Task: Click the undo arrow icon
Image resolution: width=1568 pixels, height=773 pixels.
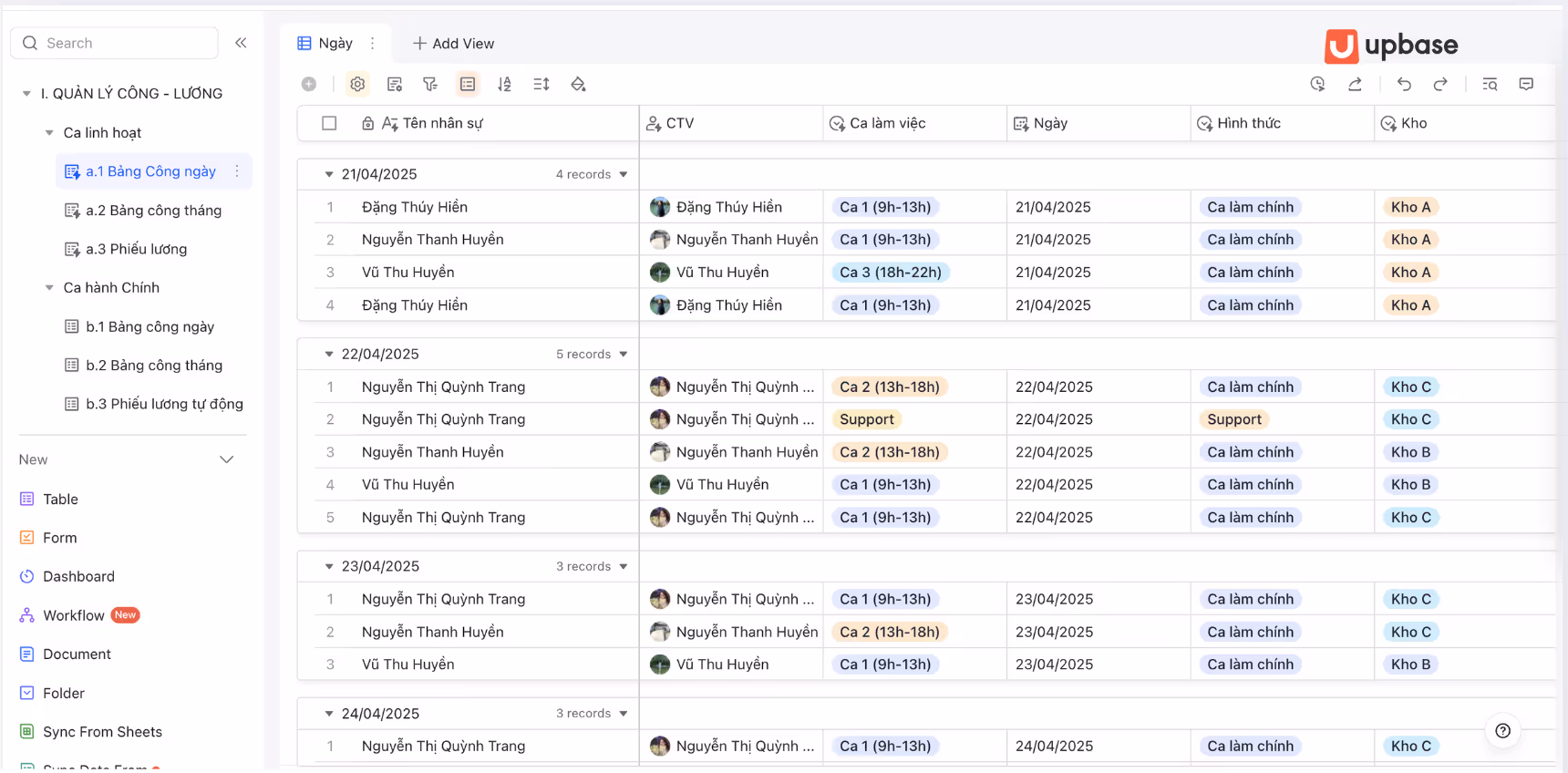Action: click(1404, 84)
